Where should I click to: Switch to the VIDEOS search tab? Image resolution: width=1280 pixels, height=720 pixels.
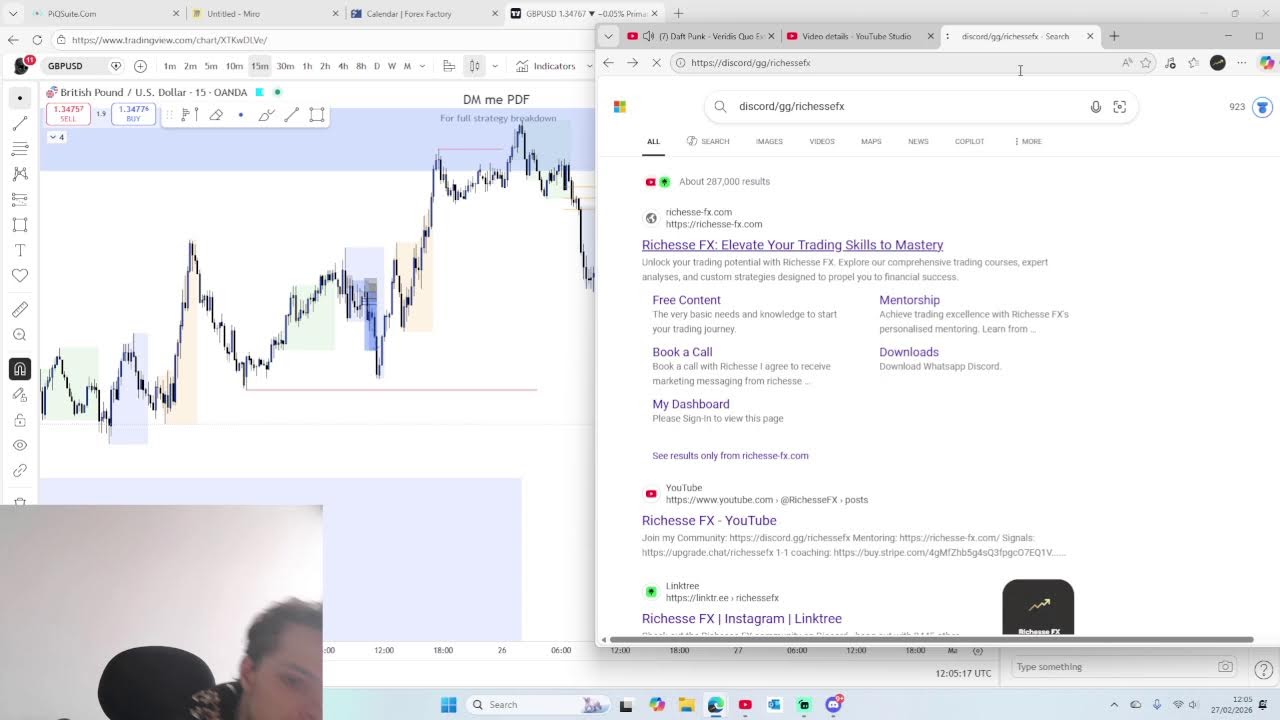tap(822, 141)
